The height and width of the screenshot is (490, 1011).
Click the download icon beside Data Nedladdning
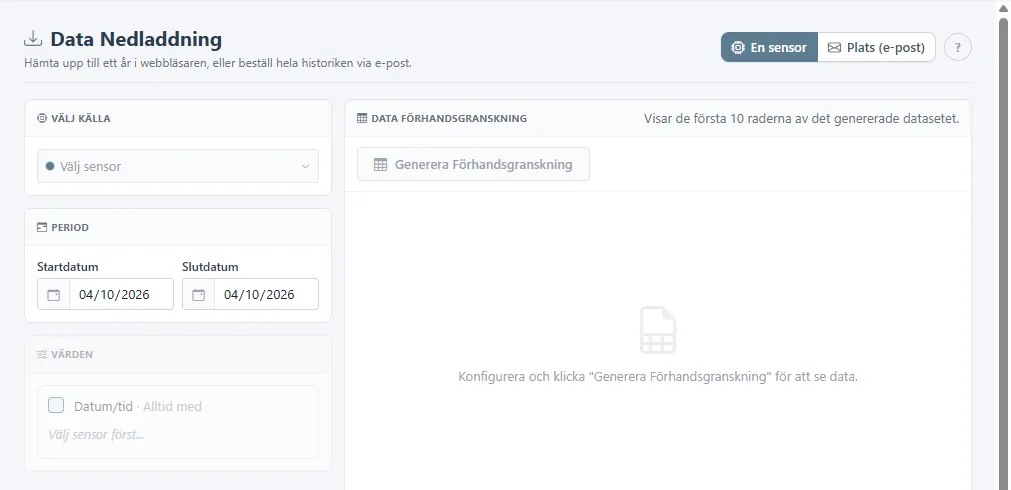[x=32, y=39]
